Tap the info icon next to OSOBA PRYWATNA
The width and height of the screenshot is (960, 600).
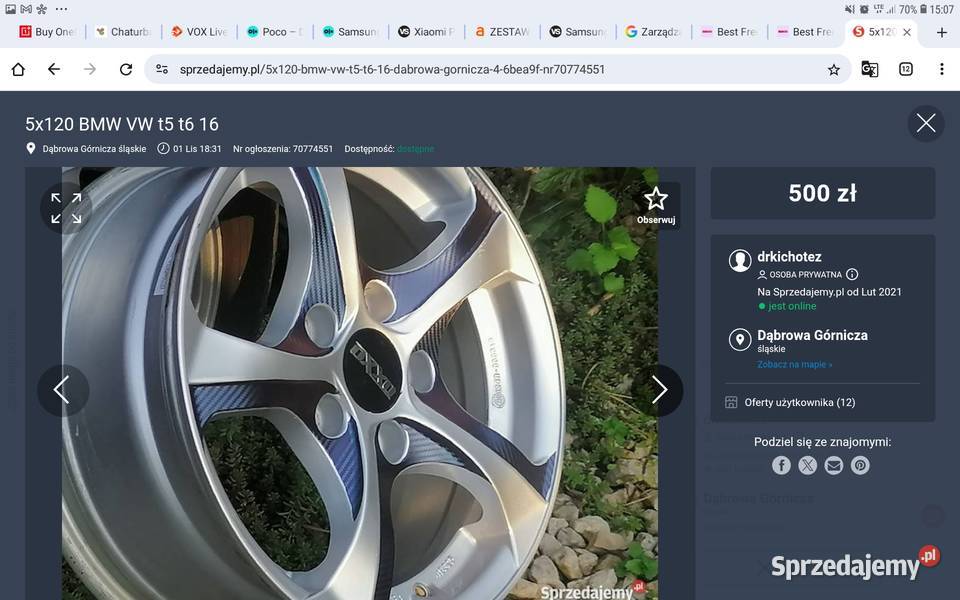click(x=851, y=274)
